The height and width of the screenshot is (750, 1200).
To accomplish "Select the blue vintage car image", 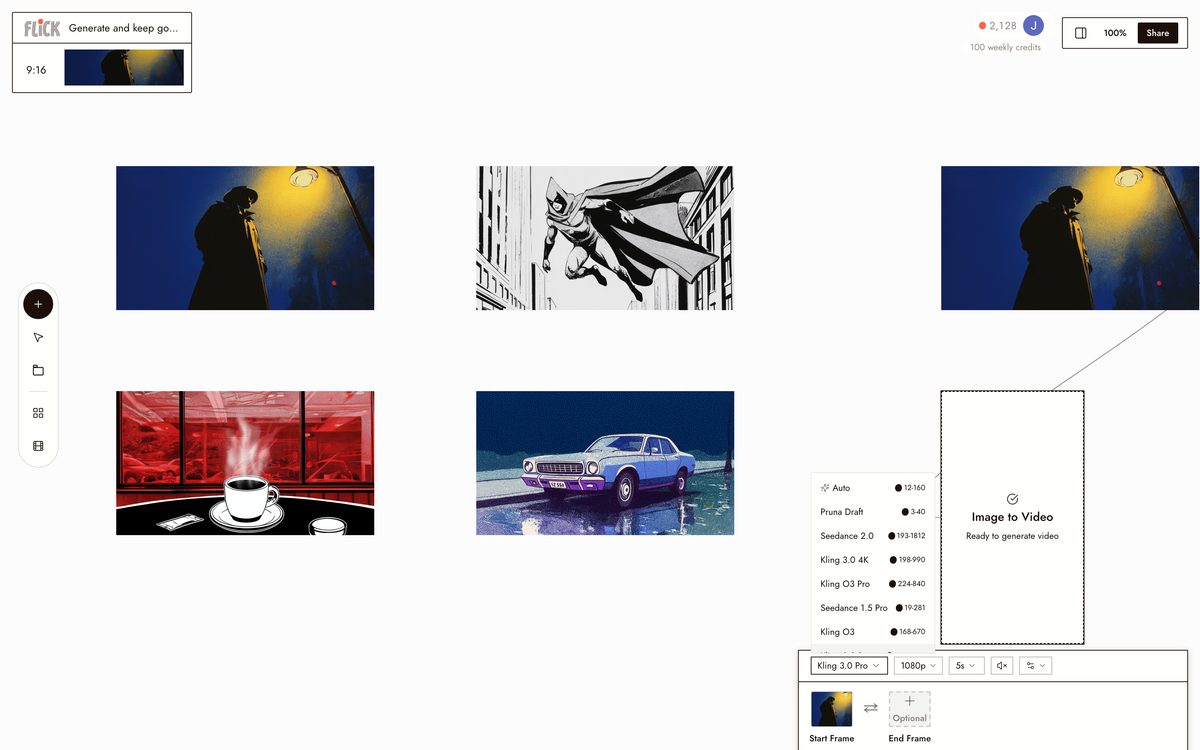I will tap(605, 463).
